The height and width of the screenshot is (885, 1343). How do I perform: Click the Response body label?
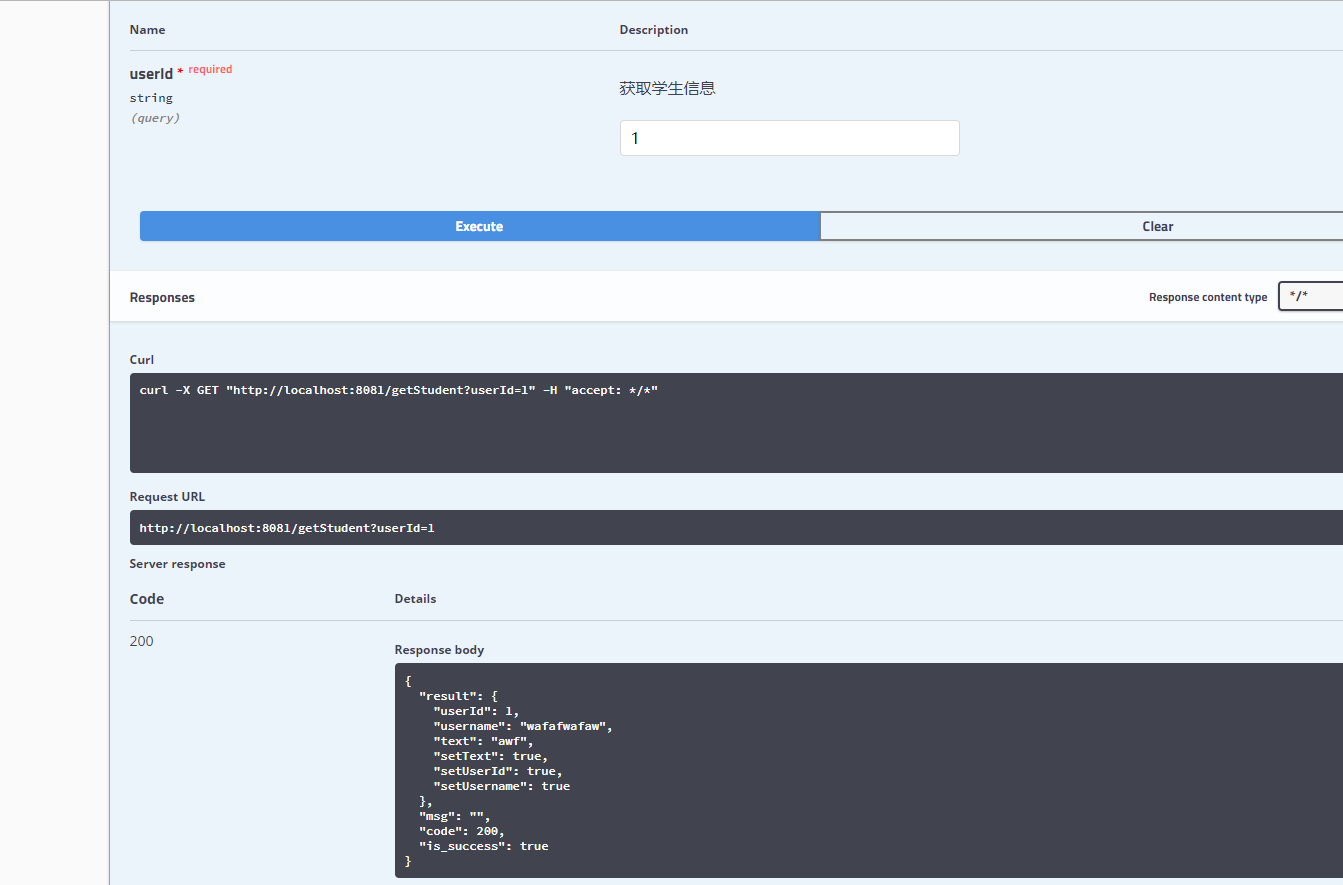pyautogui.click(x=439, y=650)
